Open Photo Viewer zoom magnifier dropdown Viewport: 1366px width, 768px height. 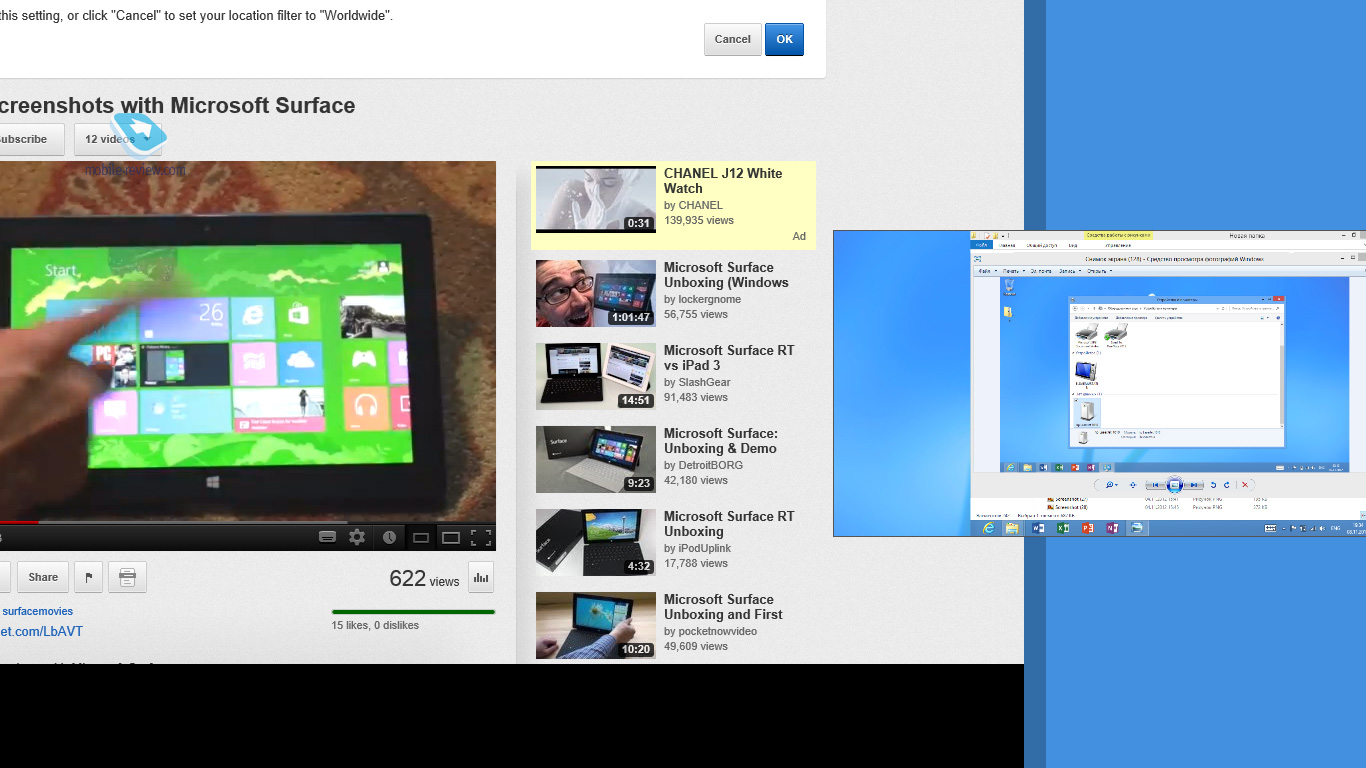point(1111,485)
